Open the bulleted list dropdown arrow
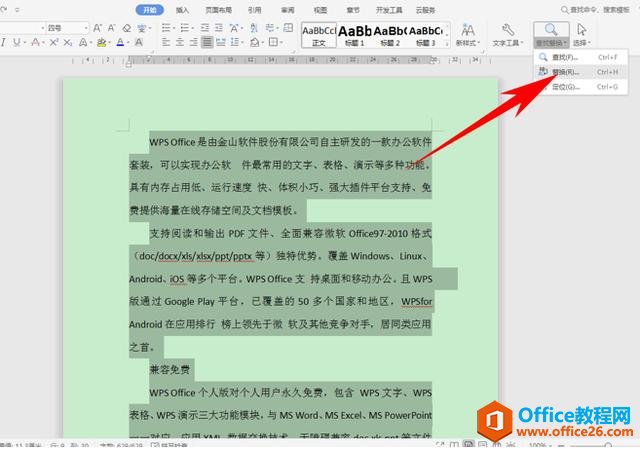Image resolution: width=640 pixels, height=449 pixels. 174,28
